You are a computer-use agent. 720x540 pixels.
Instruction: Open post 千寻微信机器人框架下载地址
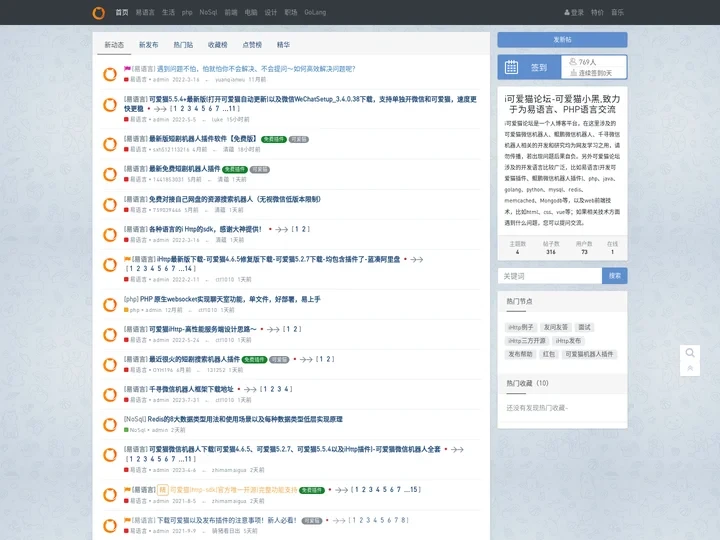[191, 389]
